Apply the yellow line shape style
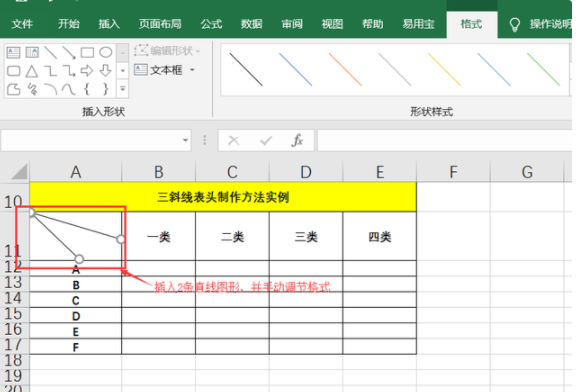Image resolution: width=579 pixels, height=392 pixels. pos(444,69)
